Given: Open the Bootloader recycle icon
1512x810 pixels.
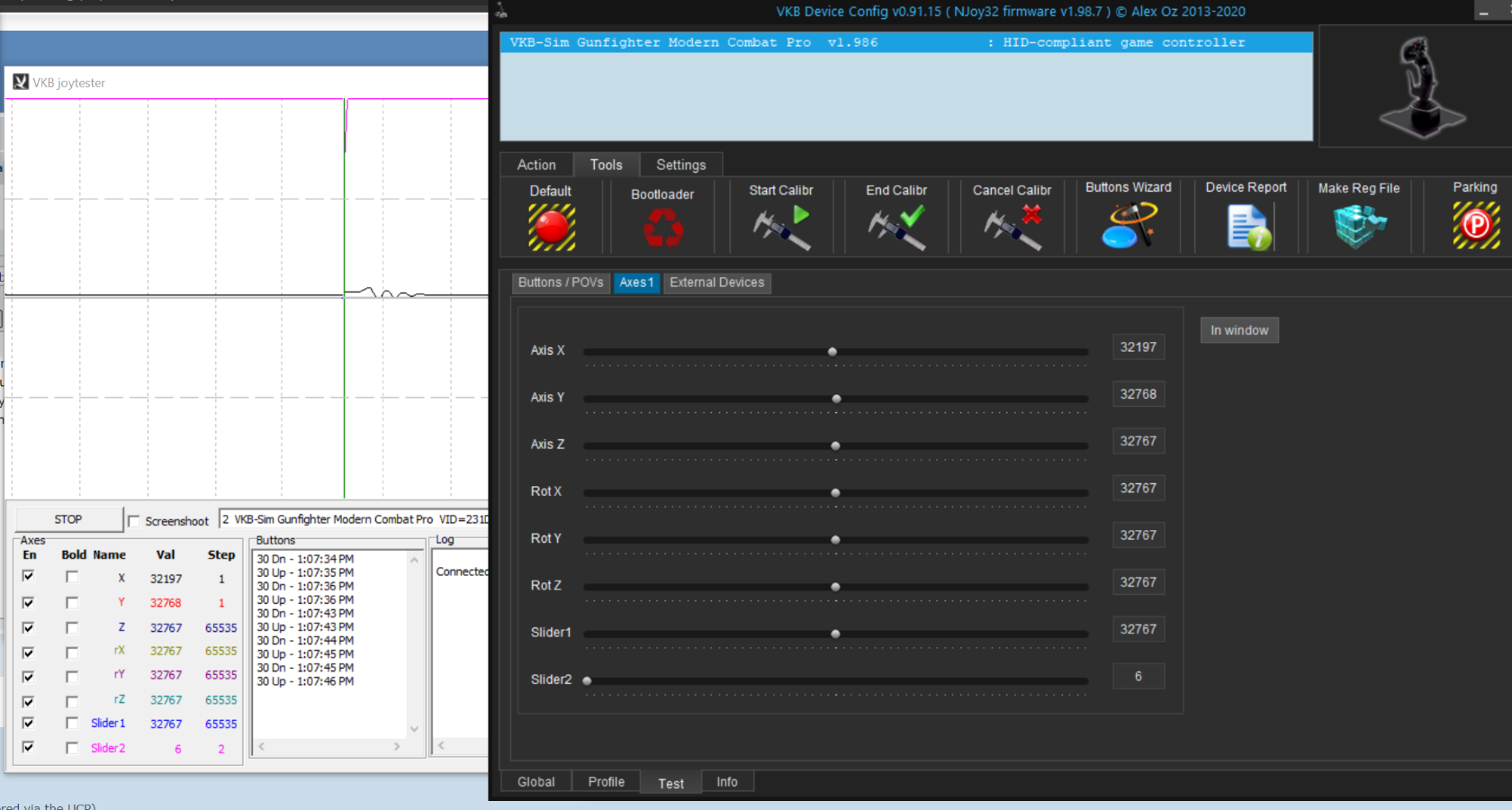Looking at the screenshot, I should click(x=662, y=229).
